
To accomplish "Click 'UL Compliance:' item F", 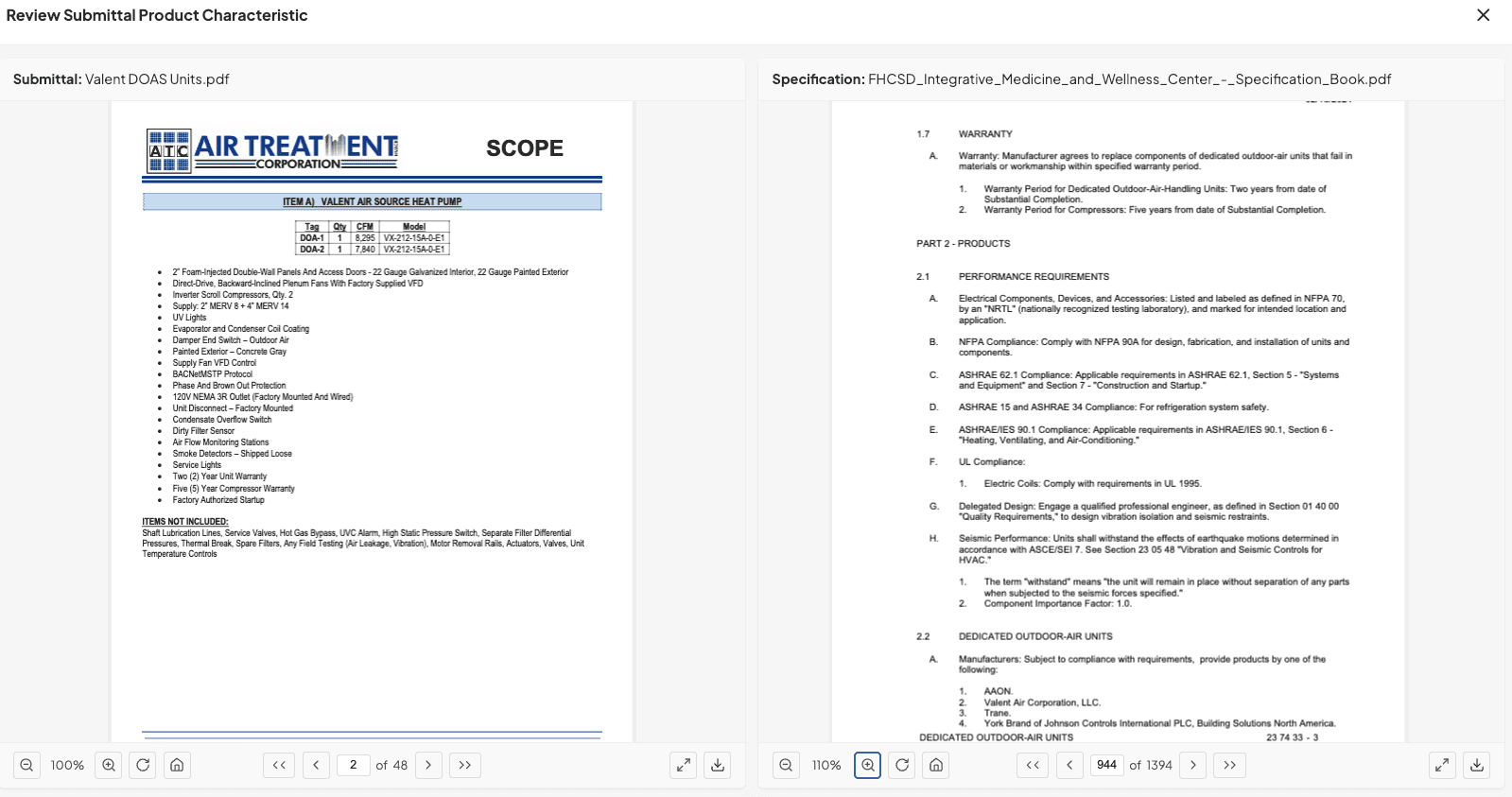I will [991, 462].
